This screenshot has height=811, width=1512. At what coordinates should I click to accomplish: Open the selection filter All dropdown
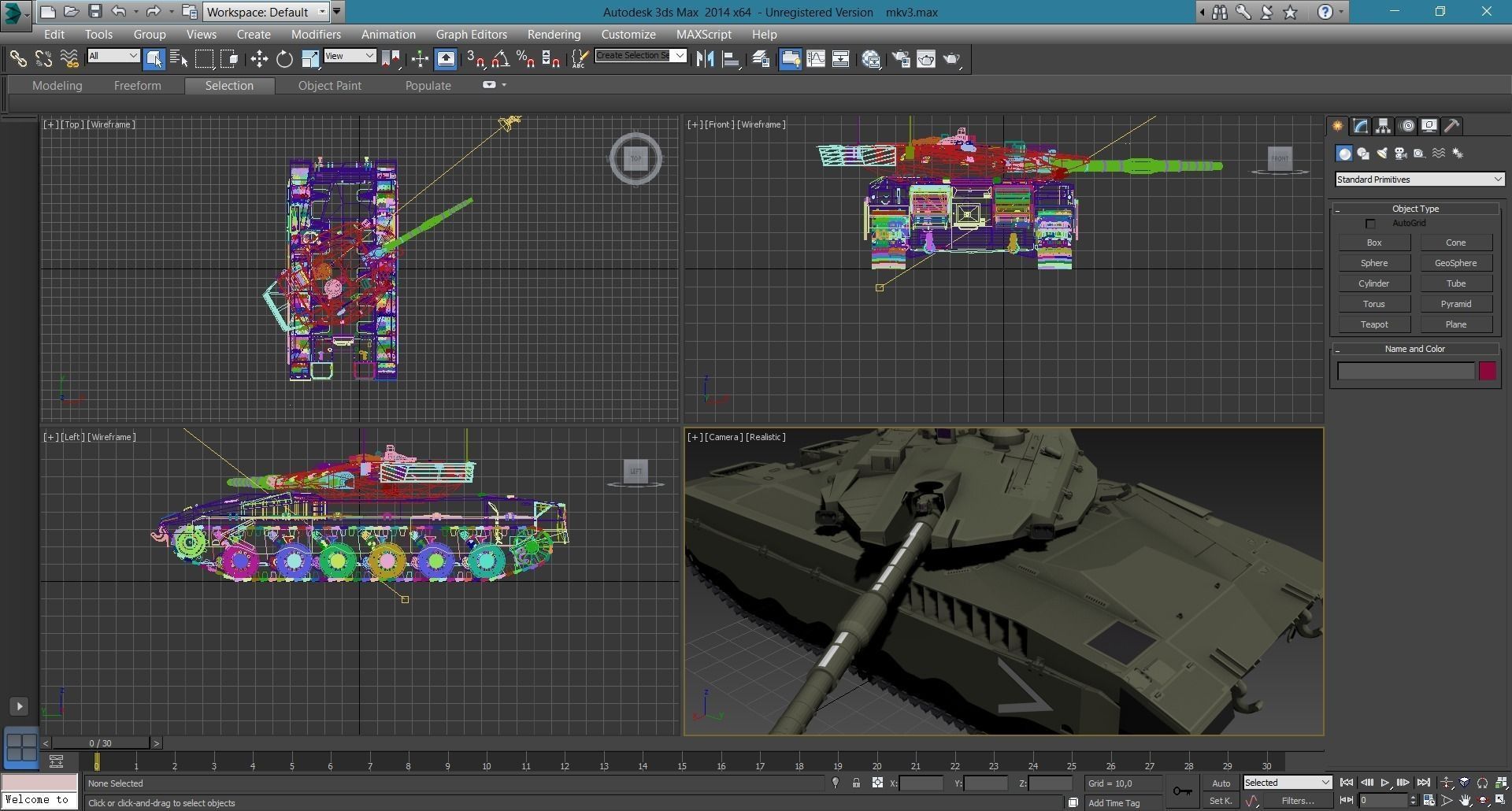point(113,56)
